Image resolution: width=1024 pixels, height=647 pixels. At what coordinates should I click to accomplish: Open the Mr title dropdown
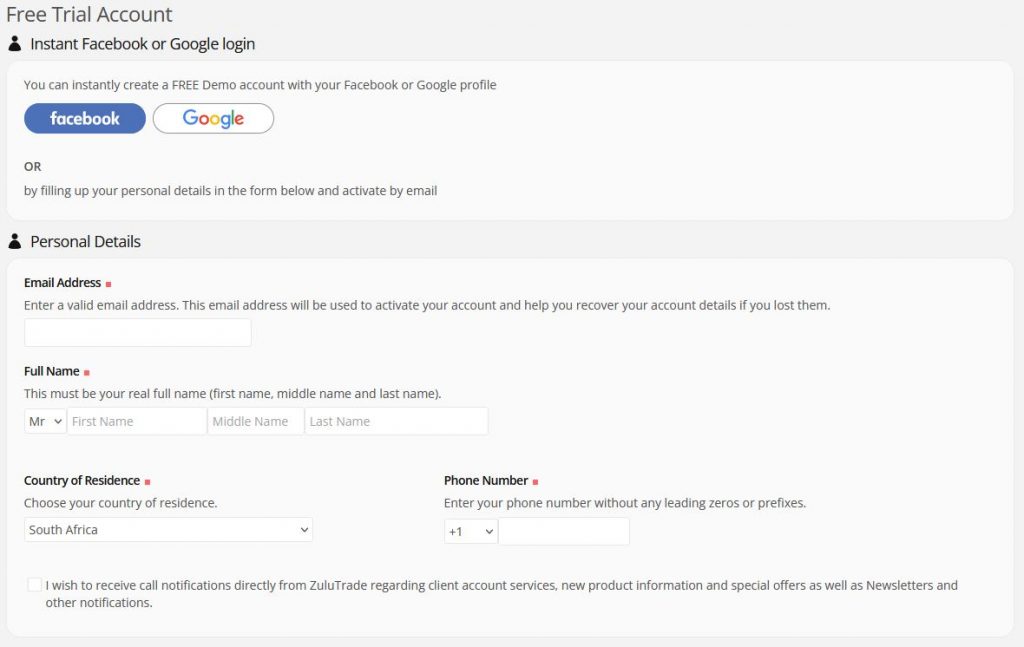click(45, 421)
